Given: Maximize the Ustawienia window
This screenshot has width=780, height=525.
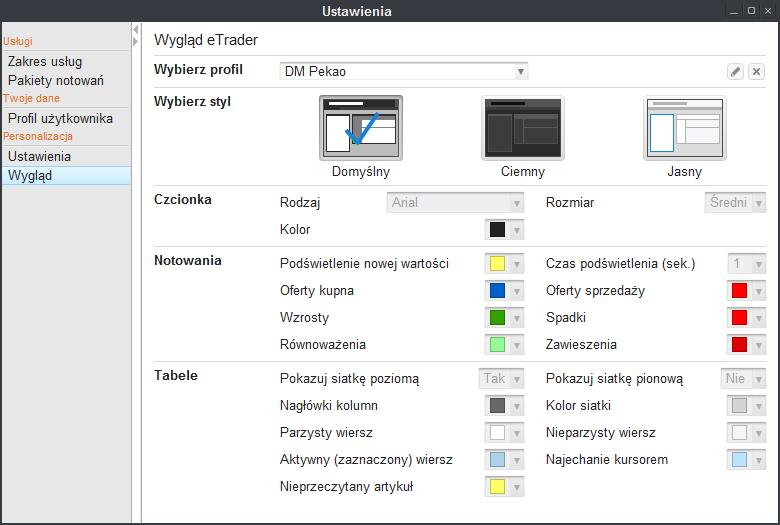Looking at the screenshot, I should (x=752, y=10).
